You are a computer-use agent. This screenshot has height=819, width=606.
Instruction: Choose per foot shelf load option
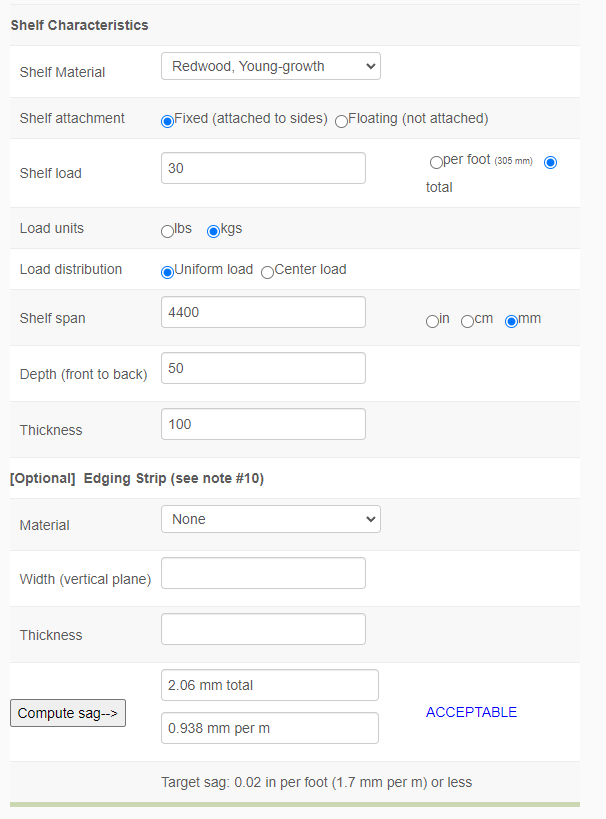[436, 162]
